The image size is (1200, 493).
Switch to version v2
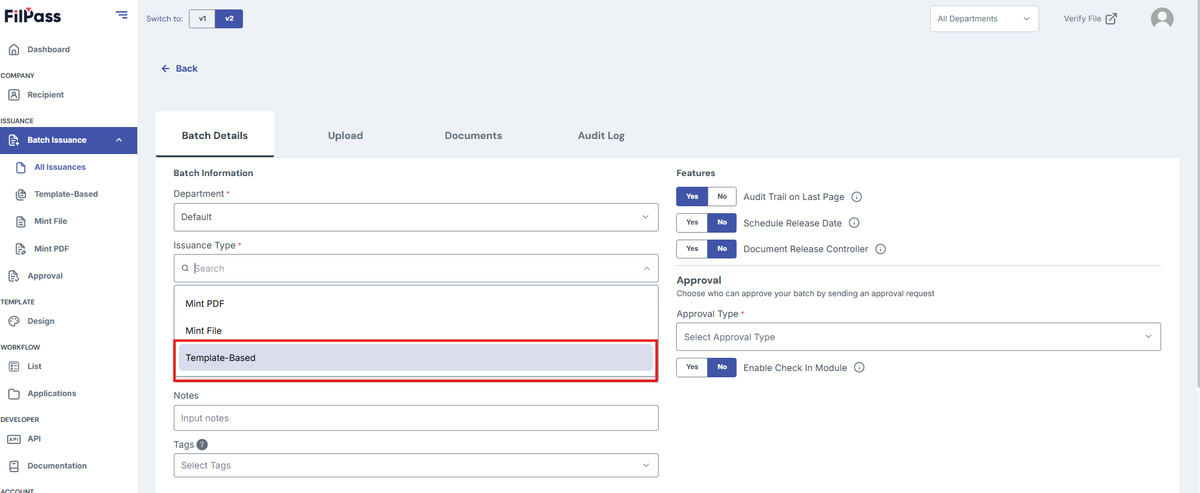pos(229,18)
